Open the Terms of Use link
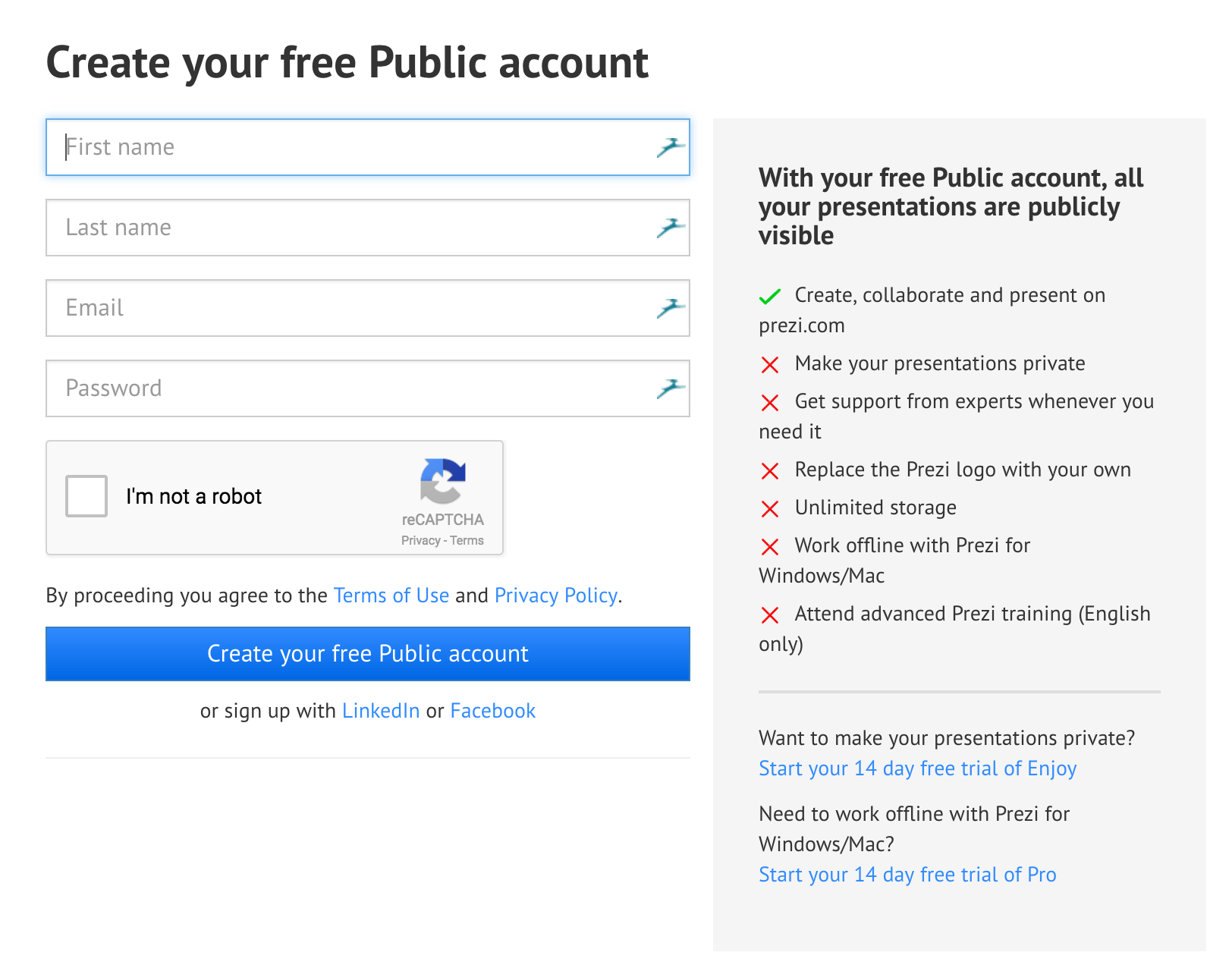 (391, 596)
